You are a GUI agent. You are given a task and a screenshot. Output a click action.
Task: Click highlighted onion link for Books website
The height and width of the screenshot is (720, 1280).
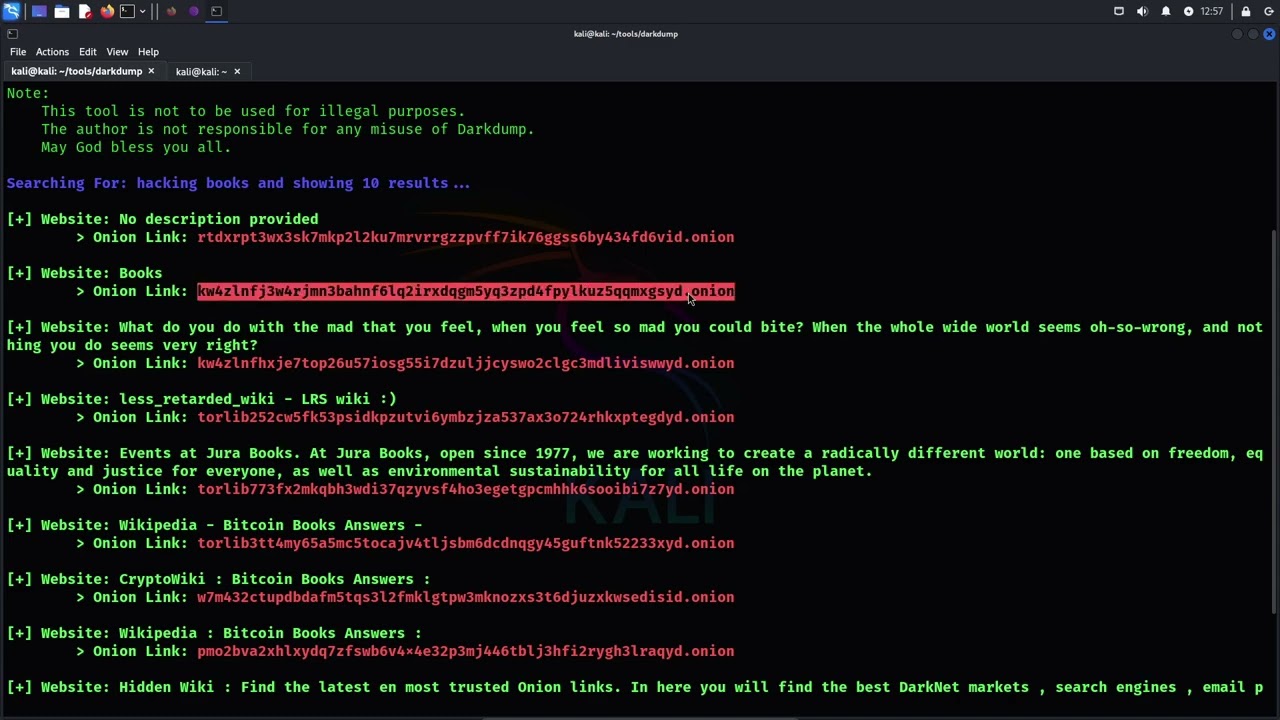click(465, 291)
